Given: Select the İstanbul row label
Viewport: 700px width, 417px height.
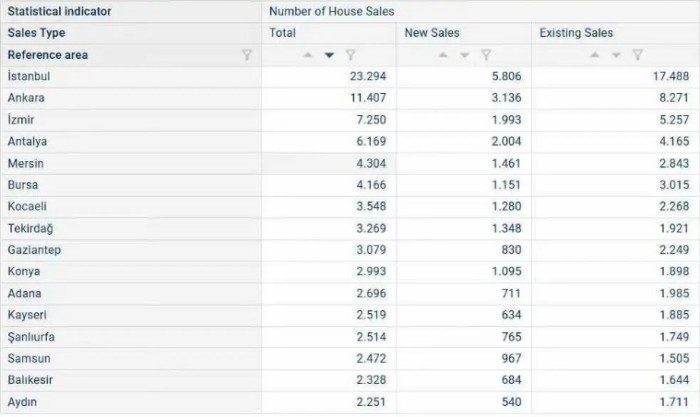Looking at the screenshot, I should 29,76.
